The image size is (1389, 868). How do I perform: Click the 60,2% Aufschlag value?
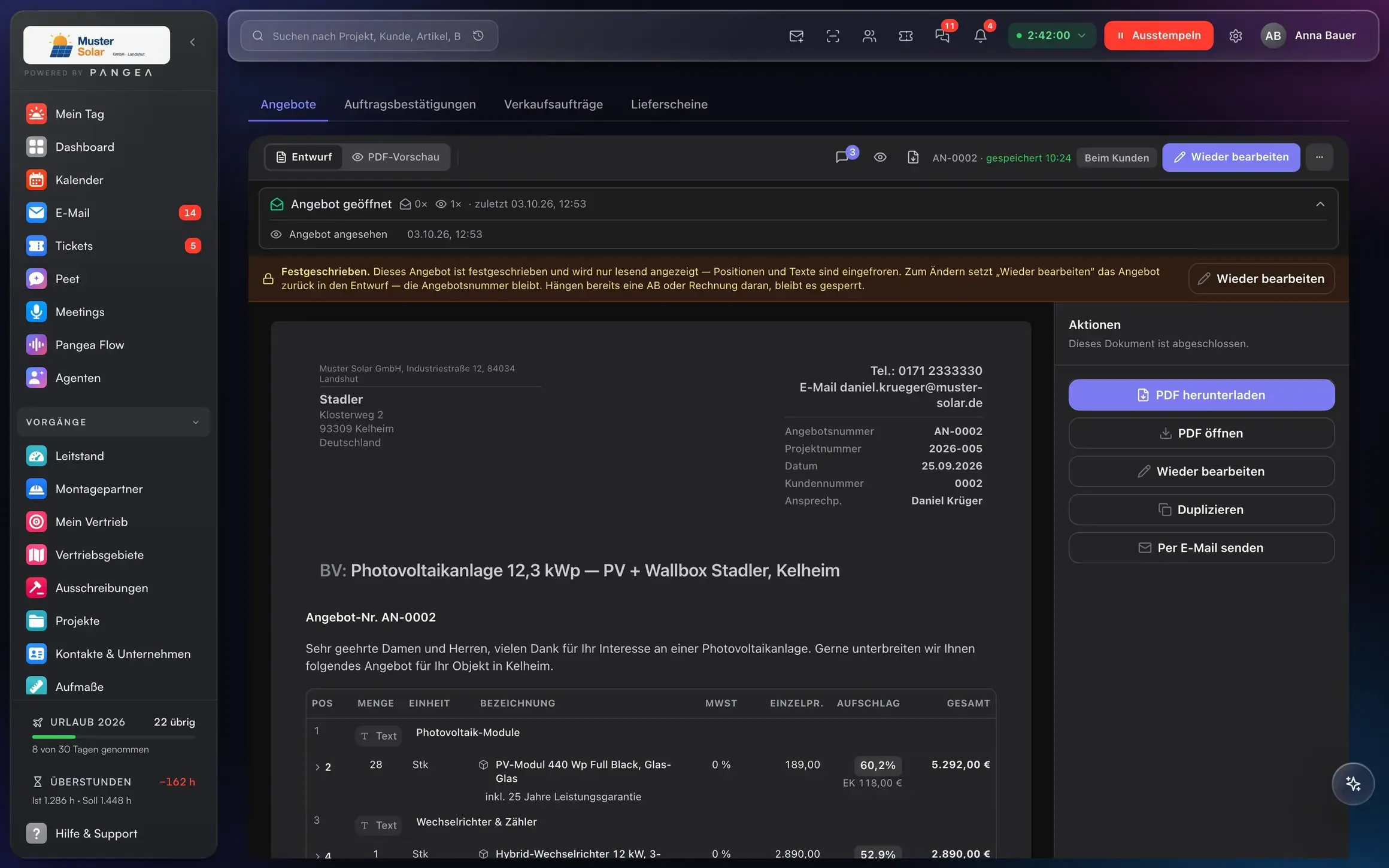[877, 765]
